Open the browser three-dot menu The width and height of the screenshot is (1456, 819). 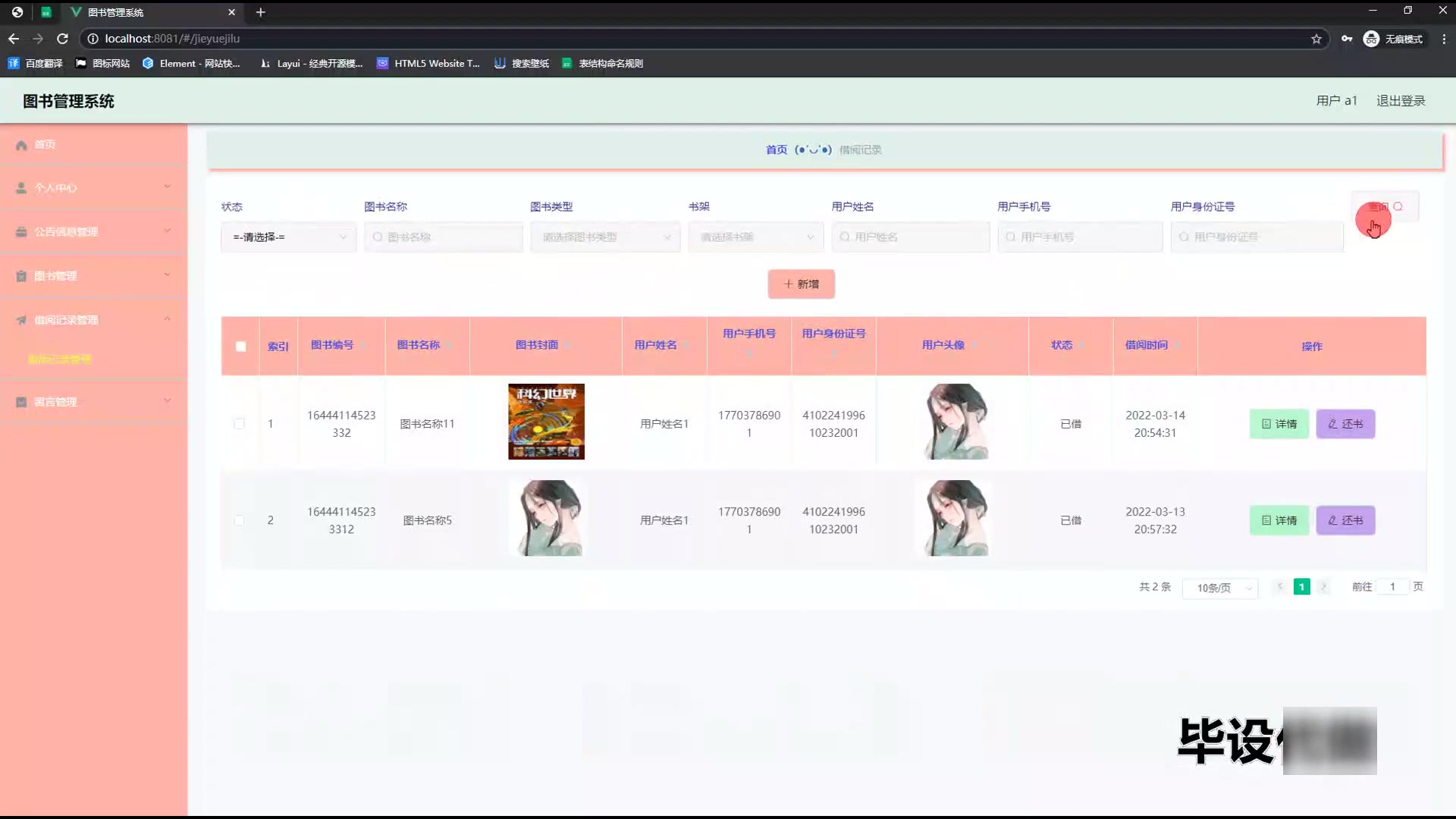(1444, 39)
